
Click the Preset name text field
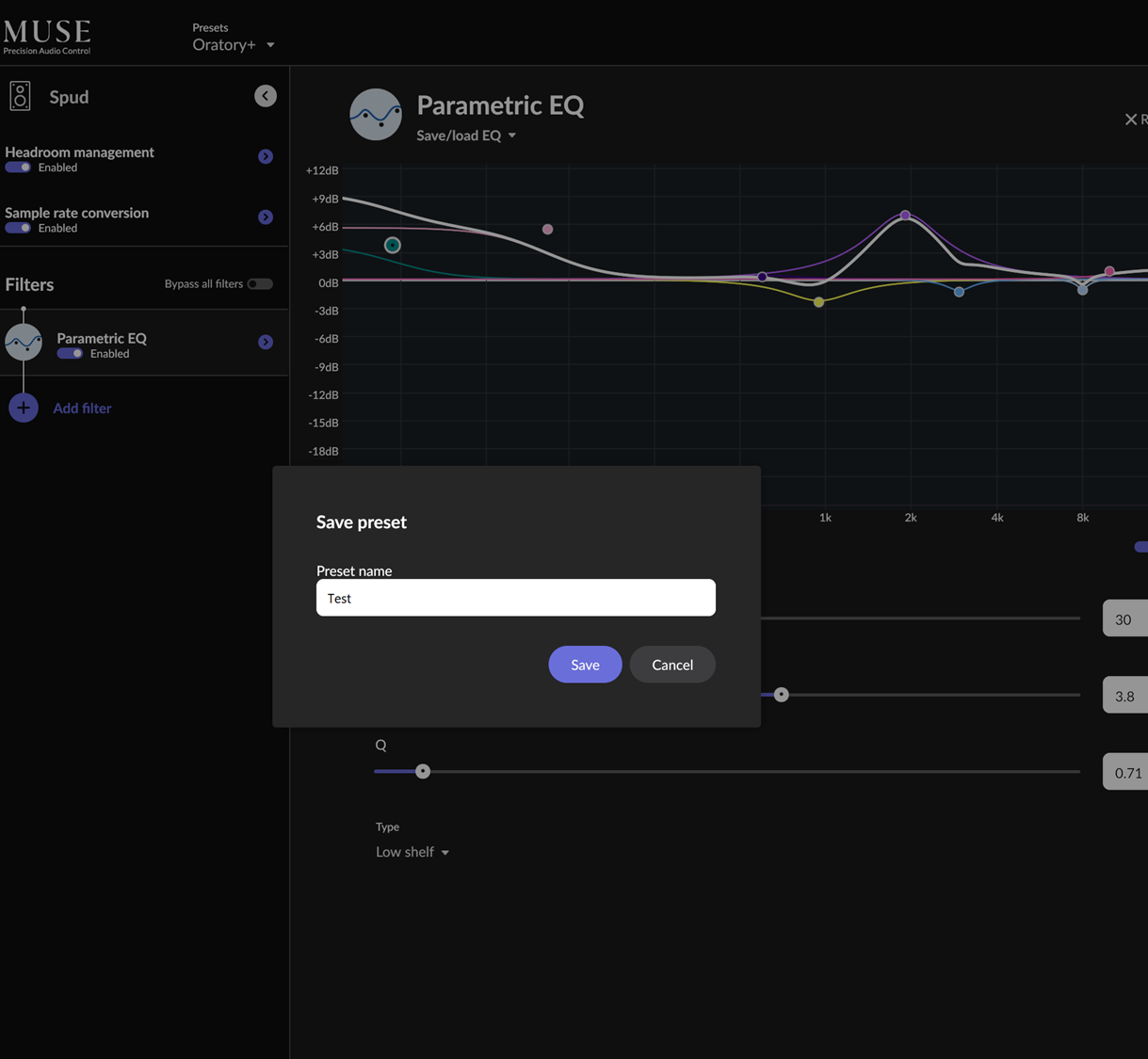tap(515, 598)
